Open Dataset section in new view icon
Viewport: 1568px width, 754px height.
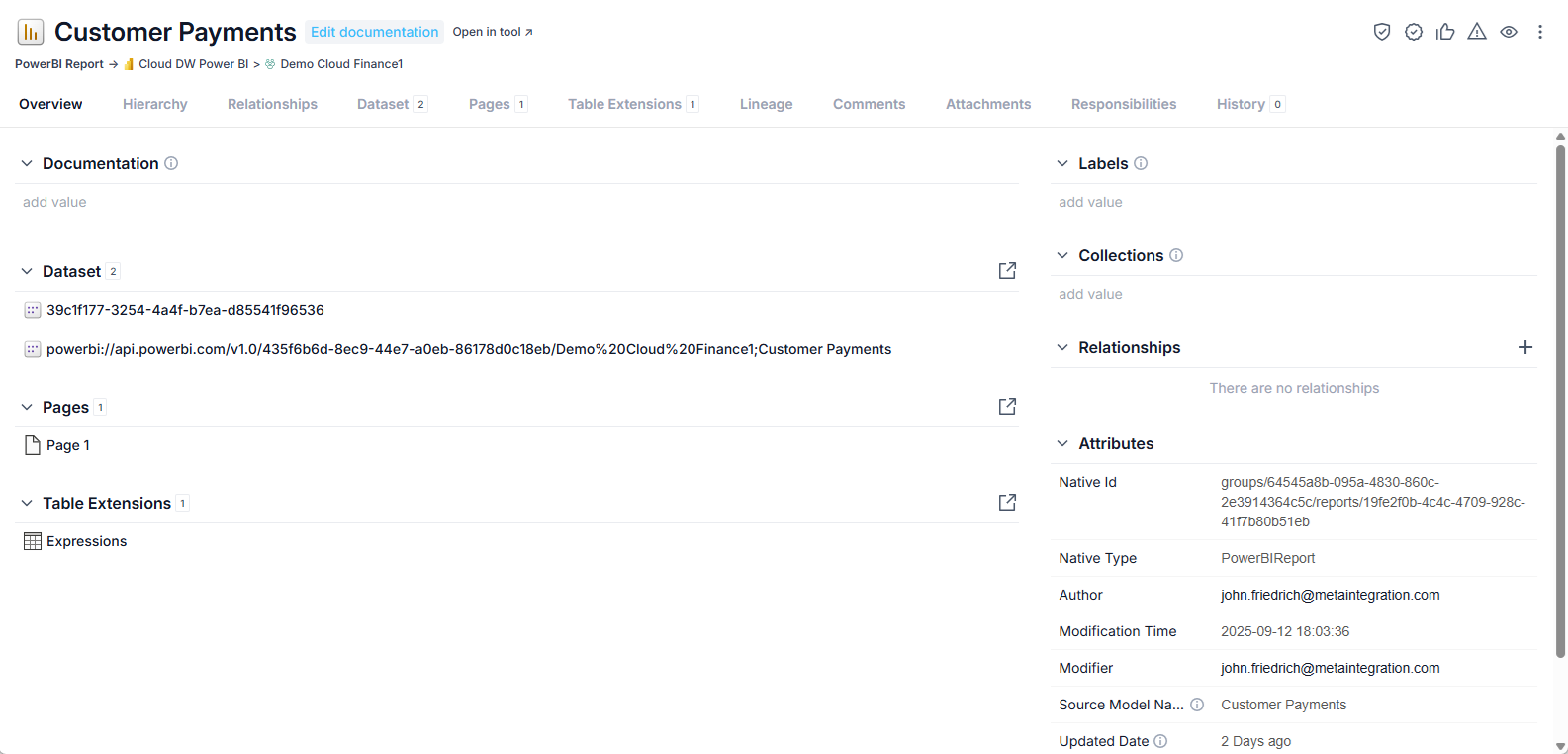point(1007,271)
